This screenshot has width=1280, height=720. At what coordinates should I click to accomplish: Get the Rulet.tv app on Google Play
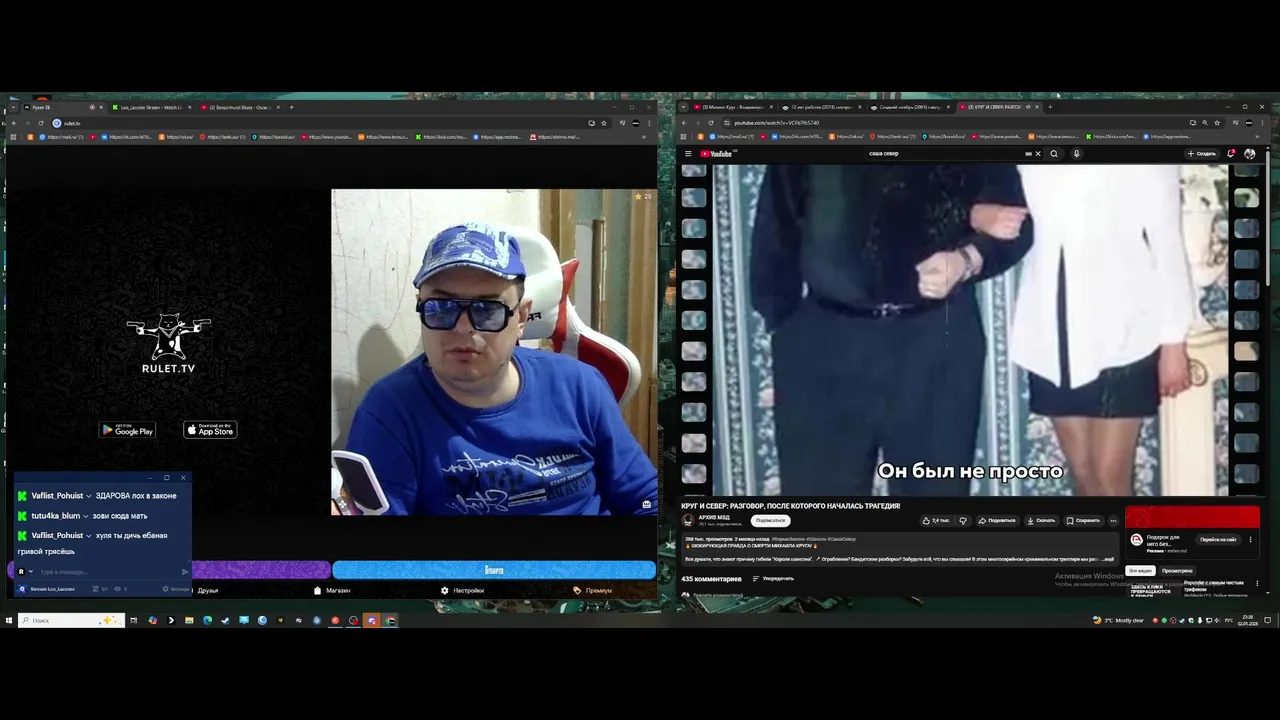point(127,430)
